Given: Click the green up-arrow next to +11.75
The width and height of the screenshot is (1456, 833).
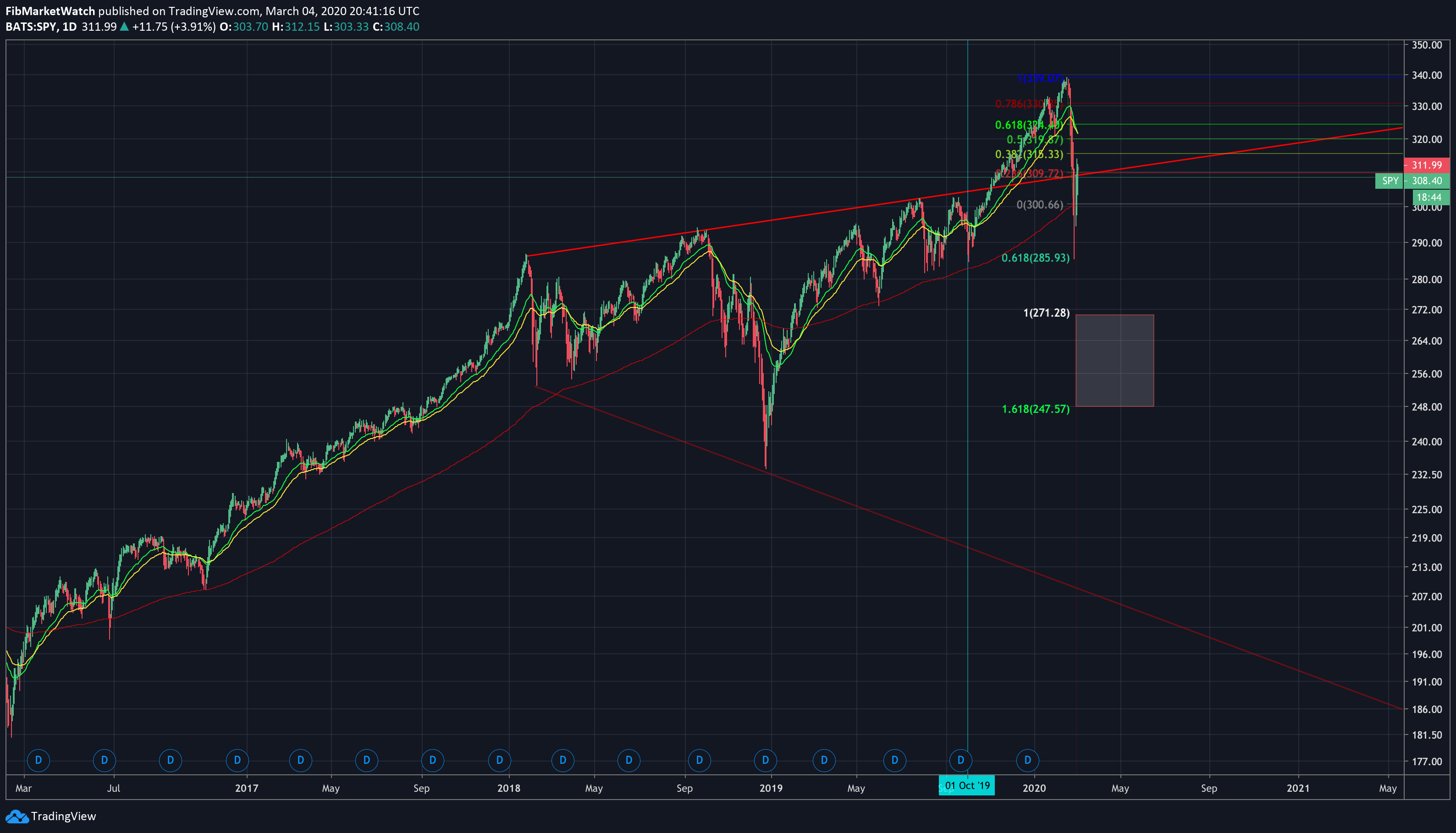Looking at the screenshot, I should coord(124,27).
